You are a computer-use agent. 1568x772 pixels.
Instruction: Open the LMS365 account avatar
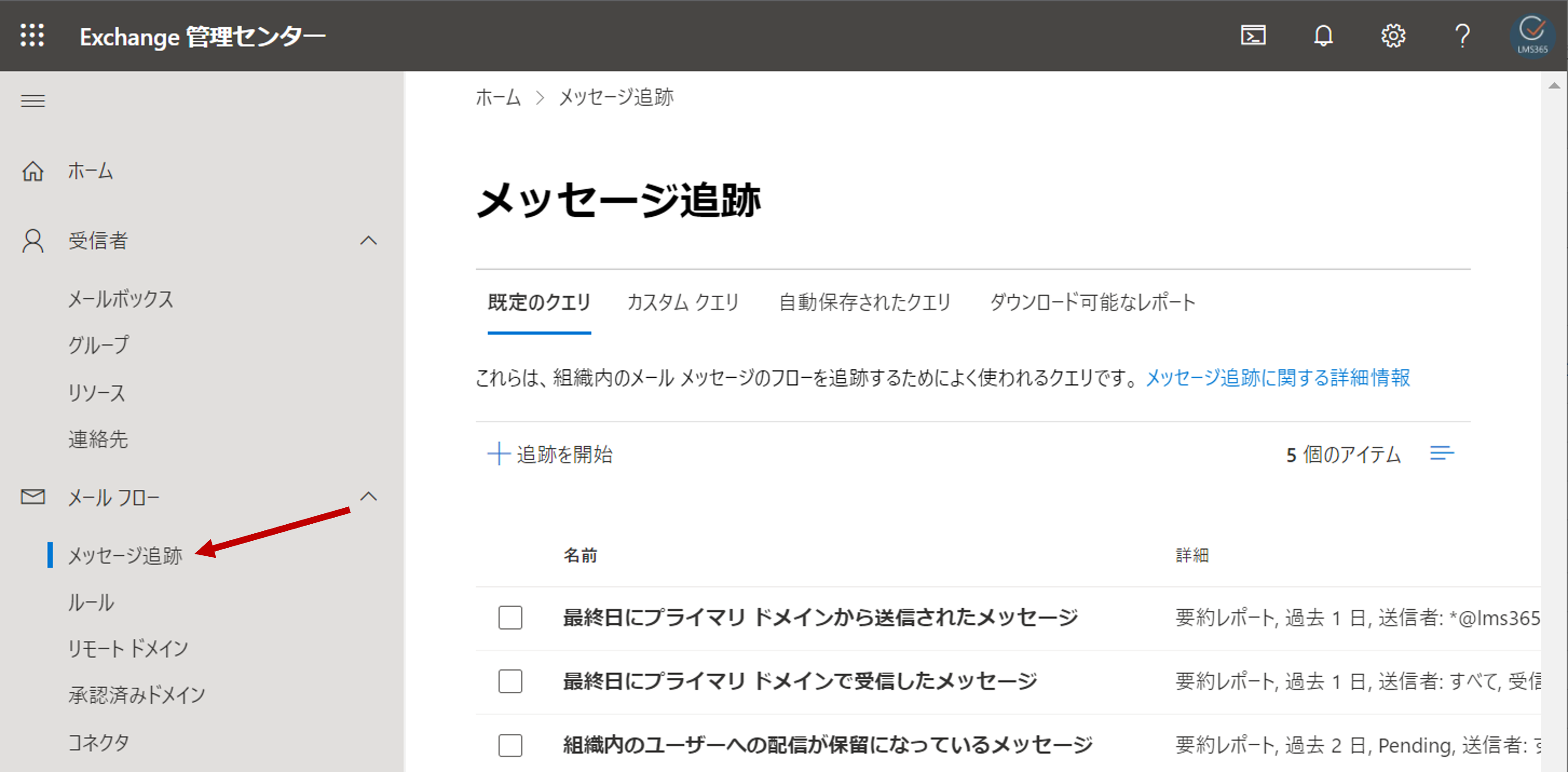[1532, 35]
